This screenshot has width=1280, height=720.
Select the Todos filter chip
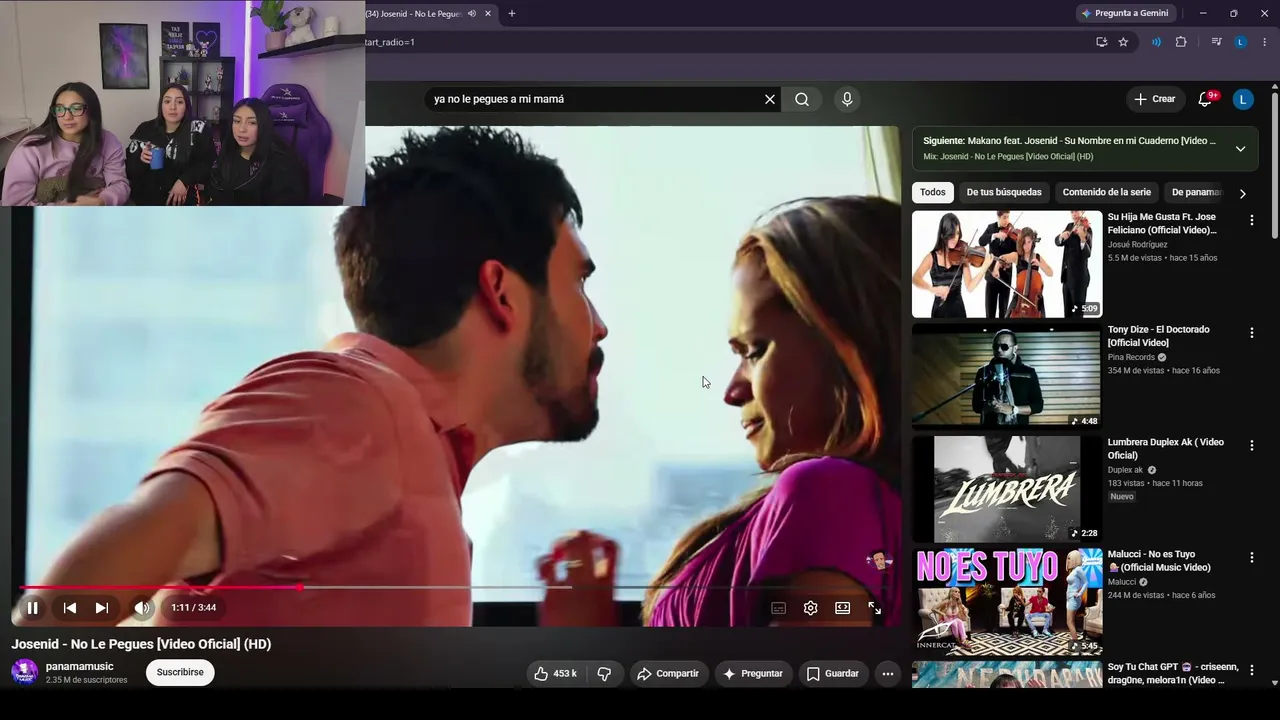coord(933,193)
